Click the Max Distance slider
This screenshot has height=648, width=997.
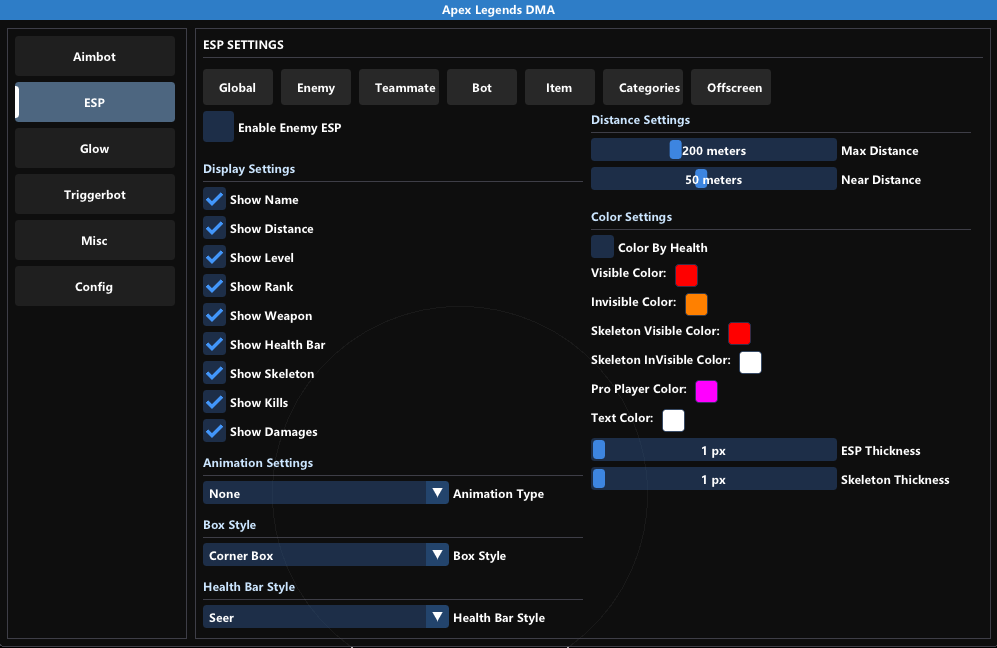713,150
